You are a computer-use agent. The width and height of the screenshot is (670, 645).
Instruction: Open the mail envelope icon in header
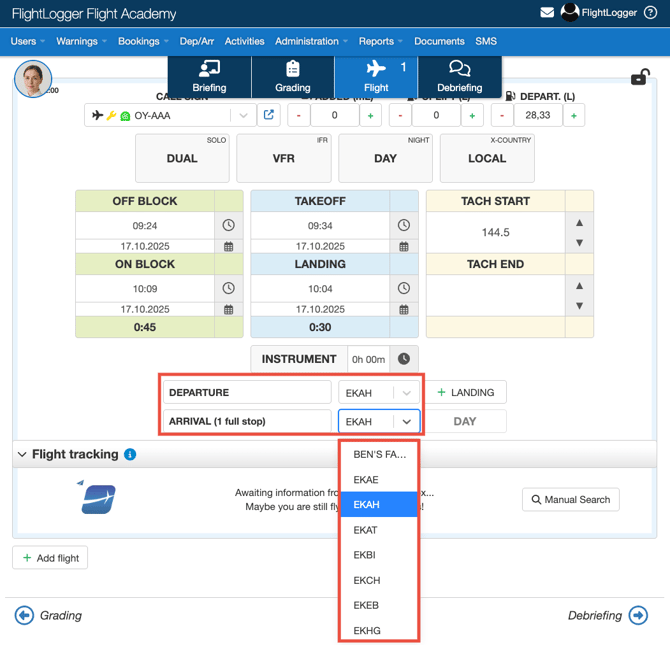[x=547, y=13]
